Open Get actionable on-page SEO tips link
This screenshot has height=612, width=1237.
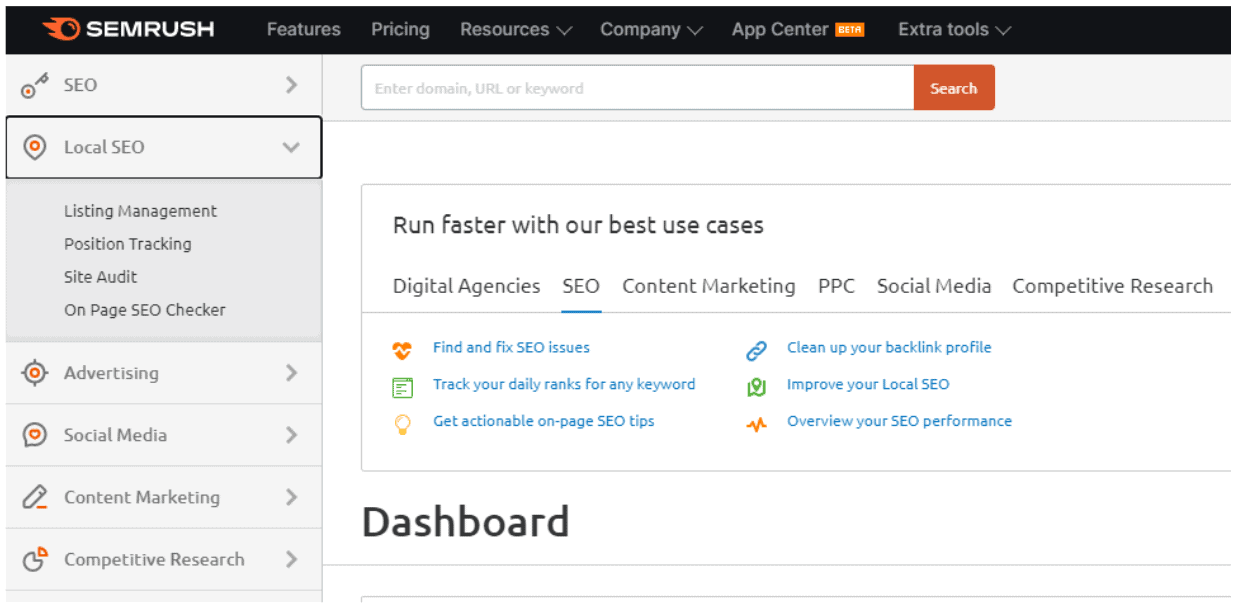point(544,421)
